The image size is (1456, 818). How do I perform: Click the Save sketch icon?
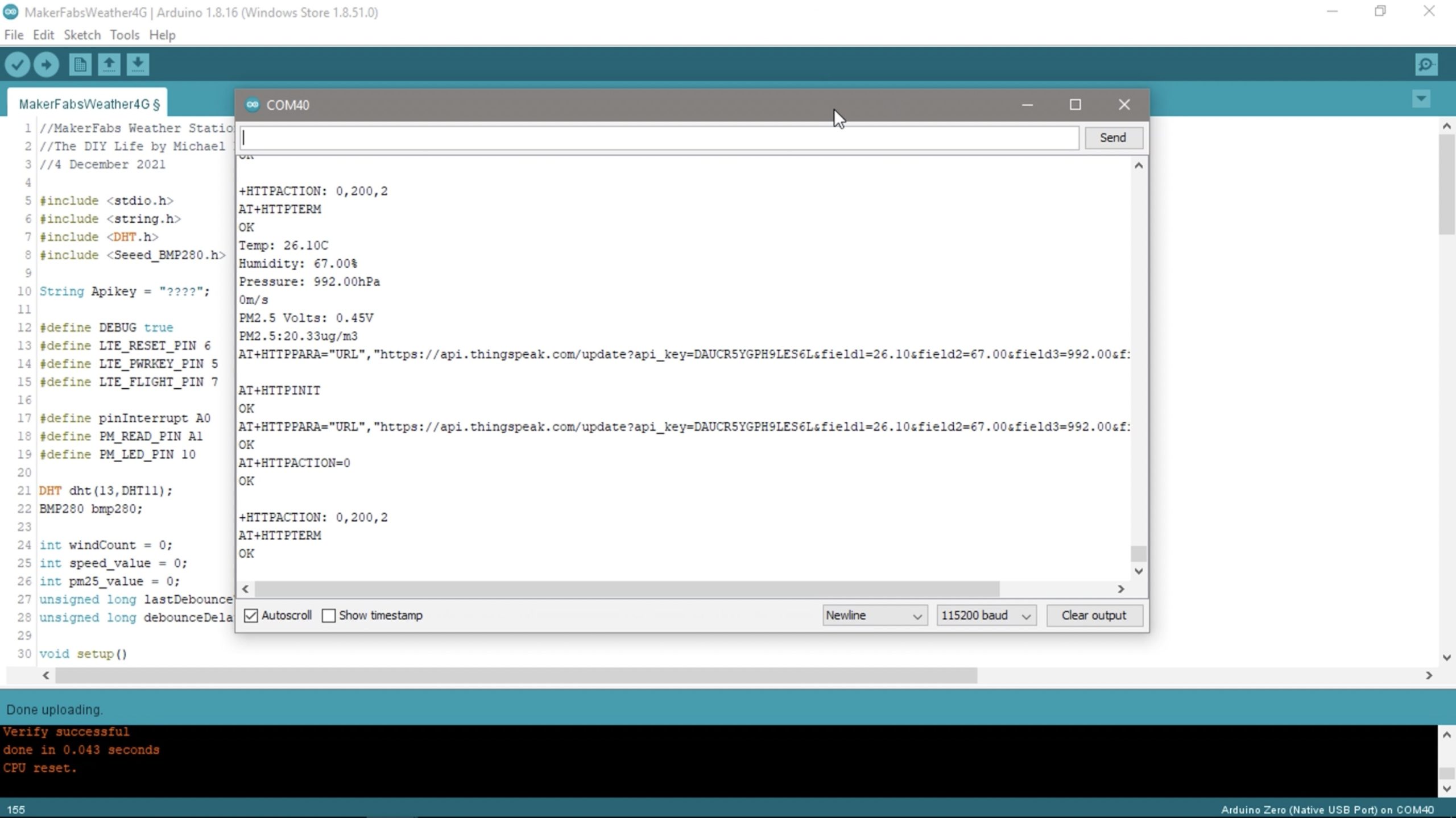pyautogui.click(x=138, y=64)
